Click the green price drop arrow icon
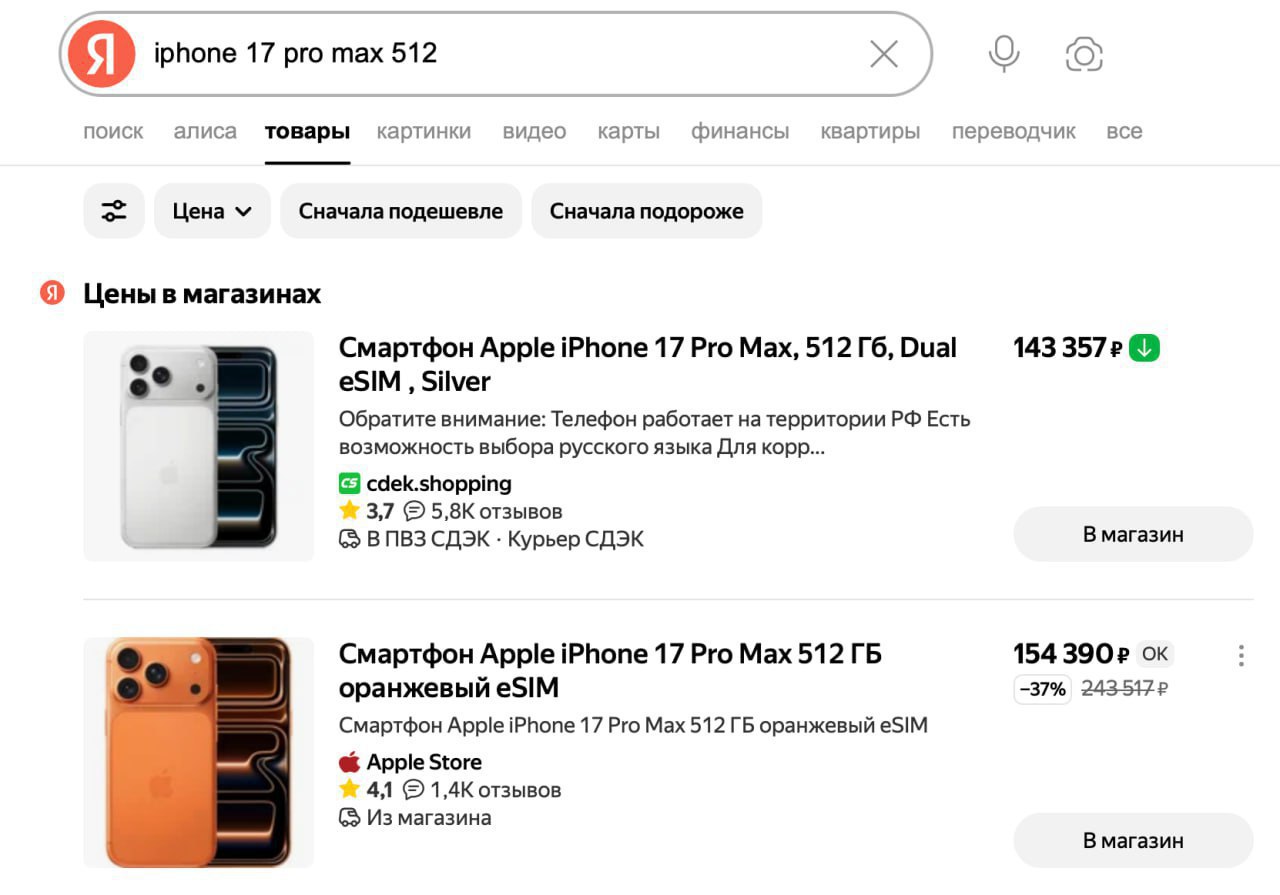1280x895 pixels. click(1144, 348)
